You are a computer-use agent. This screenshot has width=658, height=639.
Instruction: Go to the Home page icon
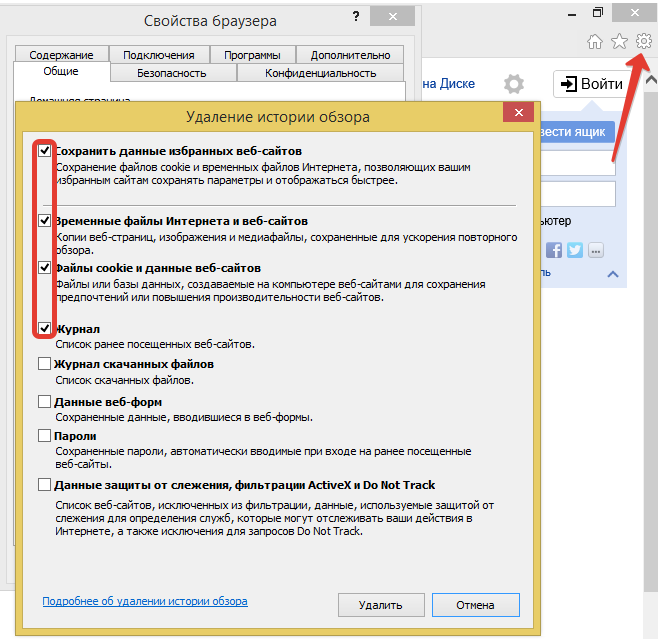[x=595, y=42]
